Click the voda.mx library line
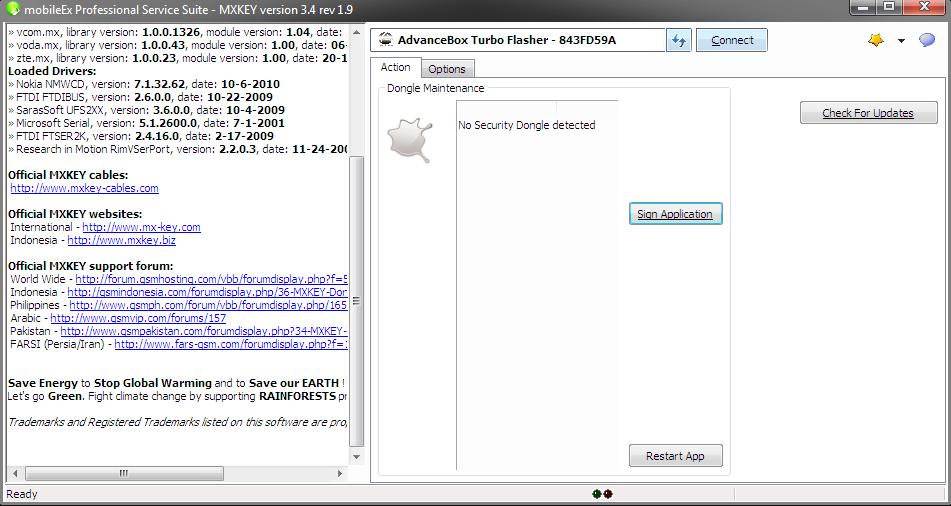 178,45
